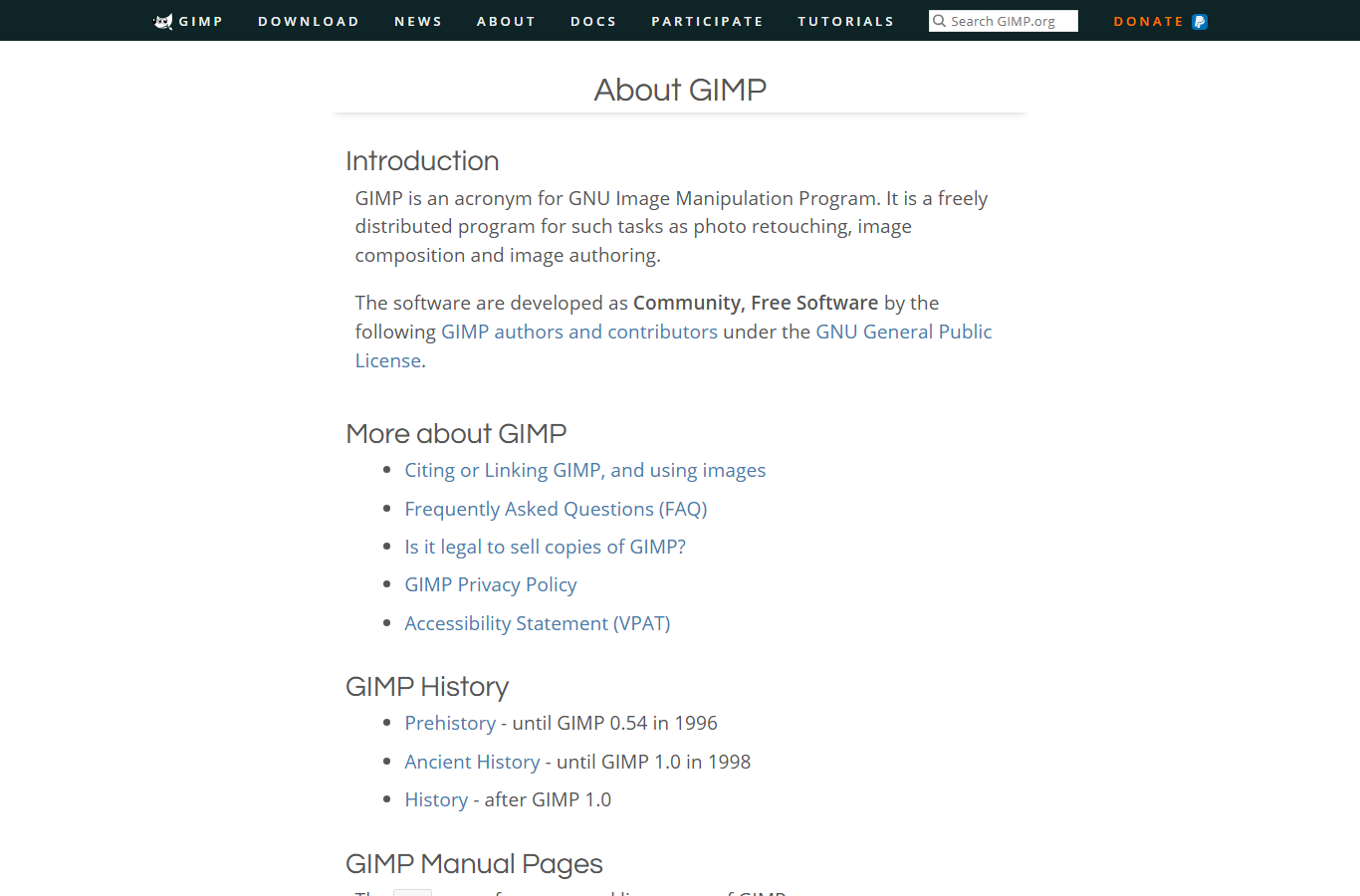
Task: Open the Prehistory link
Action: tap(450, 723)
